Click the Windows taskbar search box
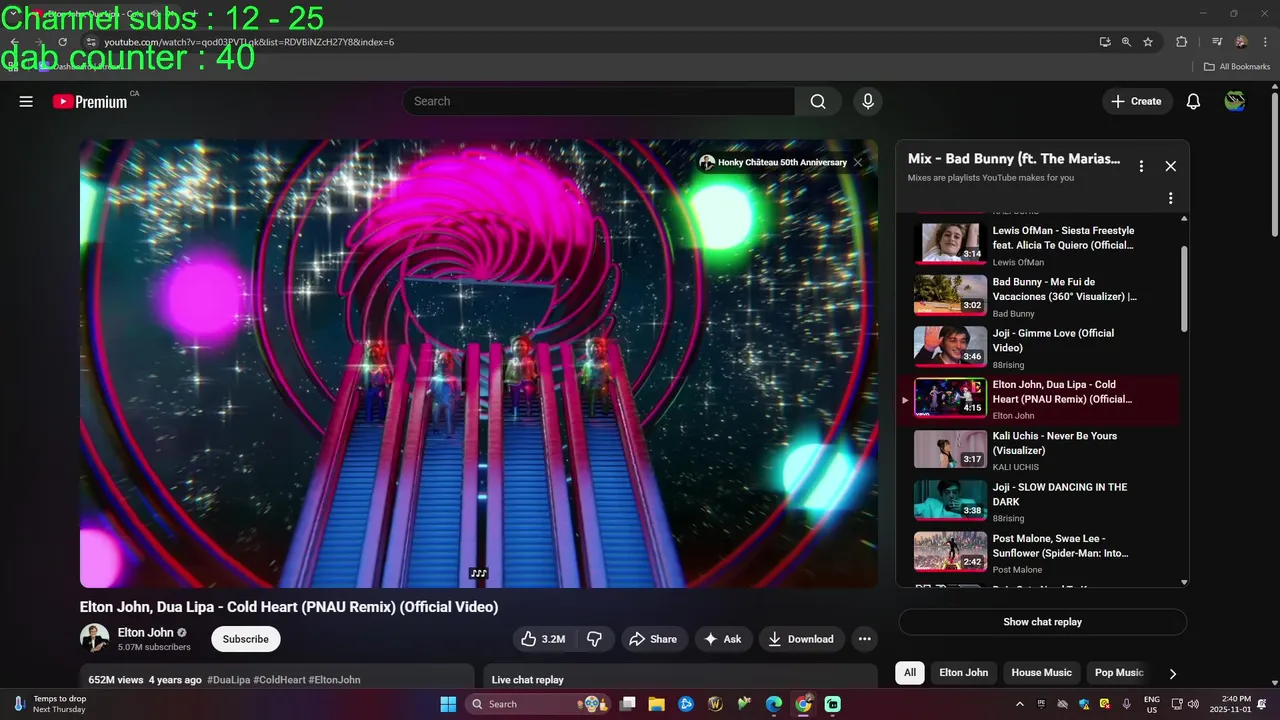Viewport: 1280px width, 720px height. coord(538,704)
